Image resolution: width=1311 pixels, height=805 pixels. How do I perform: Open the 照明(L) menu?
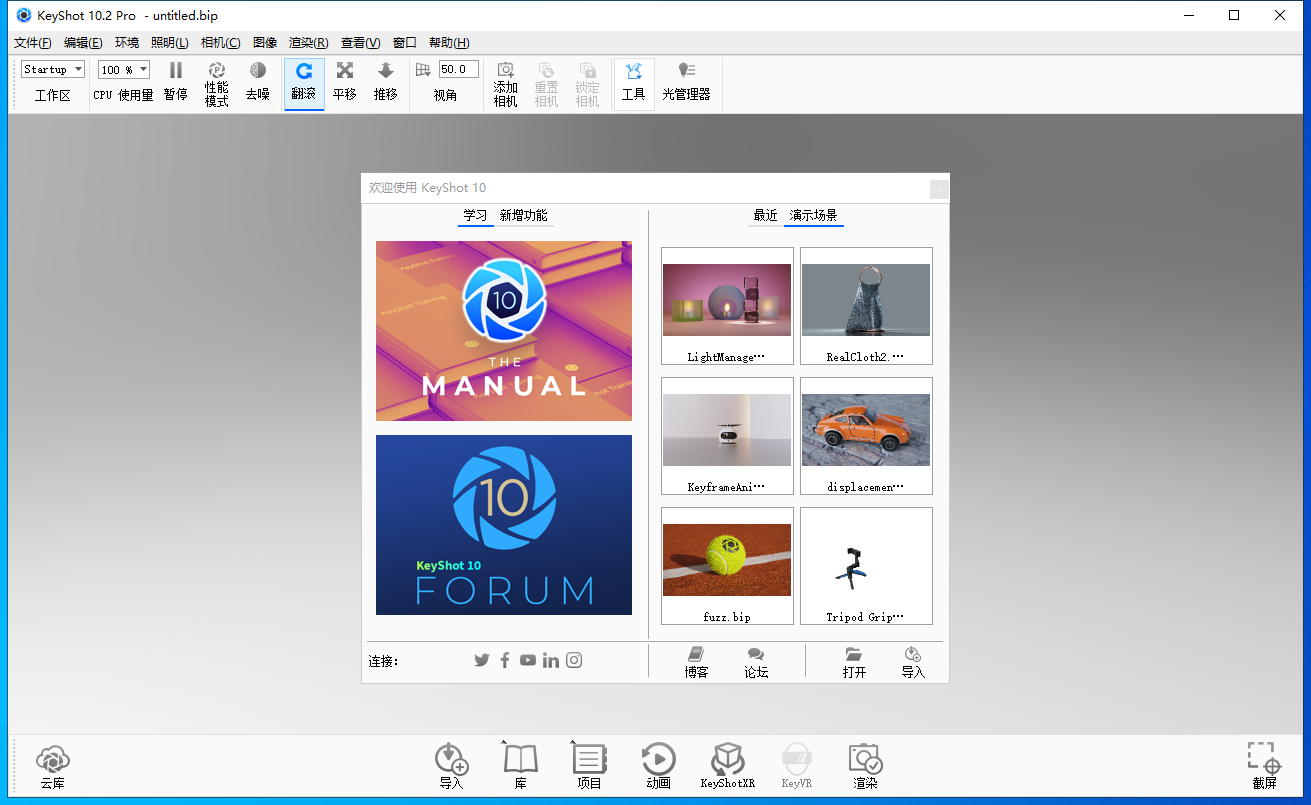pyautogui.click(x=170, y=43)
